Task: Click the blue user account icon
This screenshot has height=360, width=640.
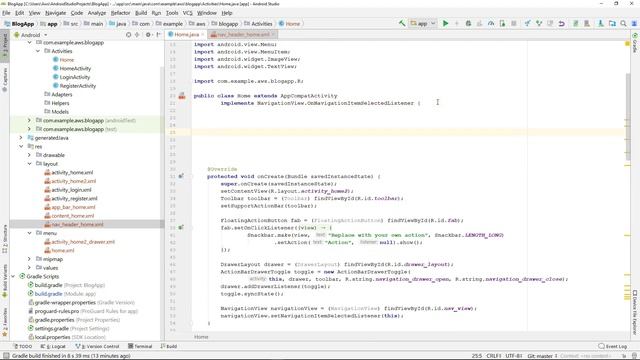Action: tap(634, 24)
